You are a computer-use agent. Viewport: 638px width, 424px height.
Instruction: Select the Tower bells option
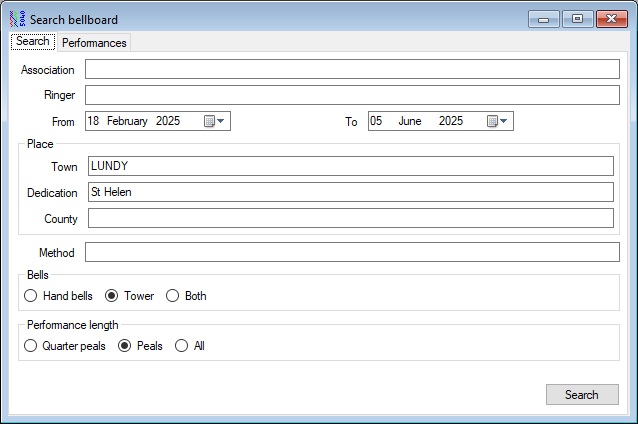(112, 296)
